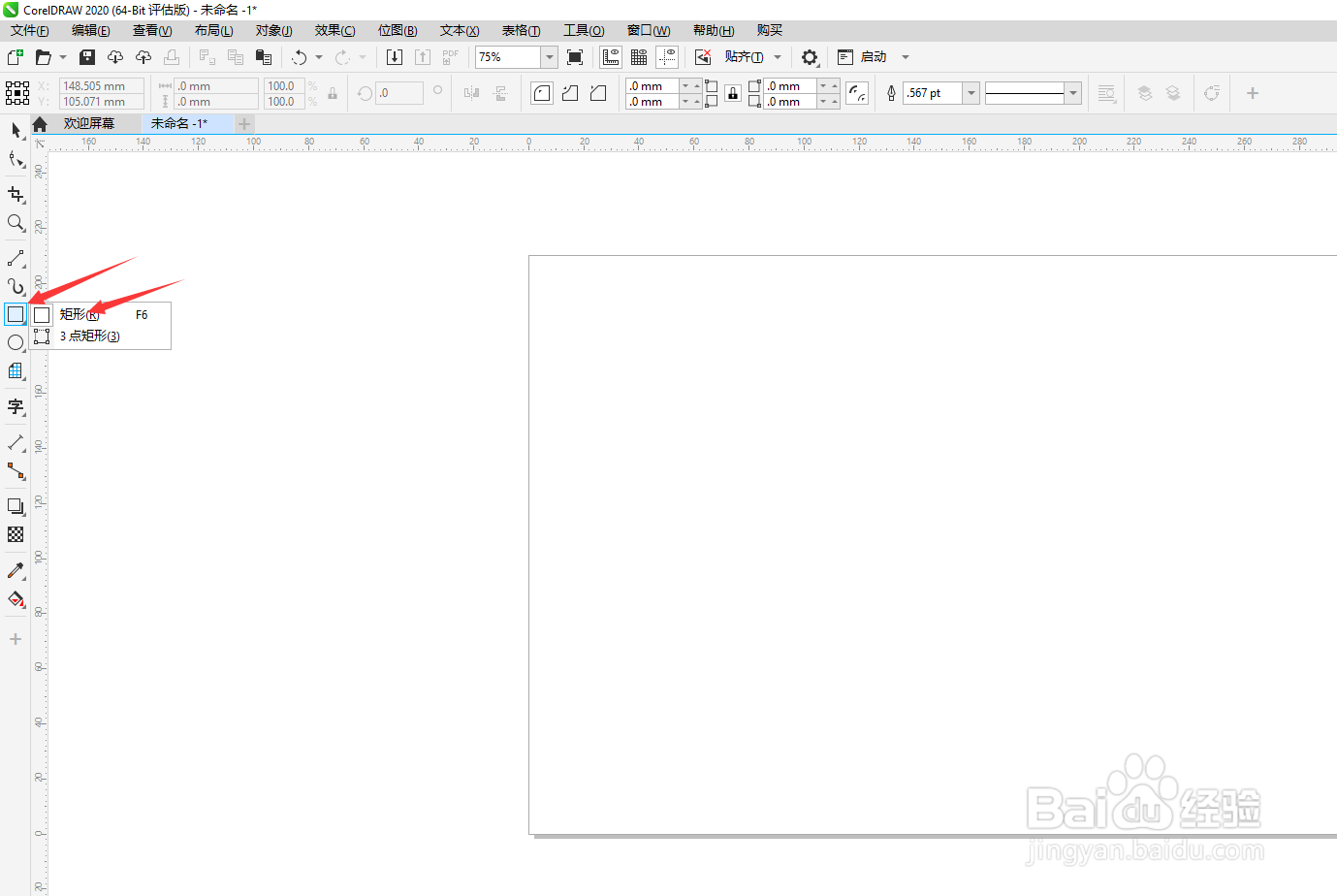This screenshot has width=1337, height=896.
Task: Select the Pick tool
Action: [x=16, y=131]
